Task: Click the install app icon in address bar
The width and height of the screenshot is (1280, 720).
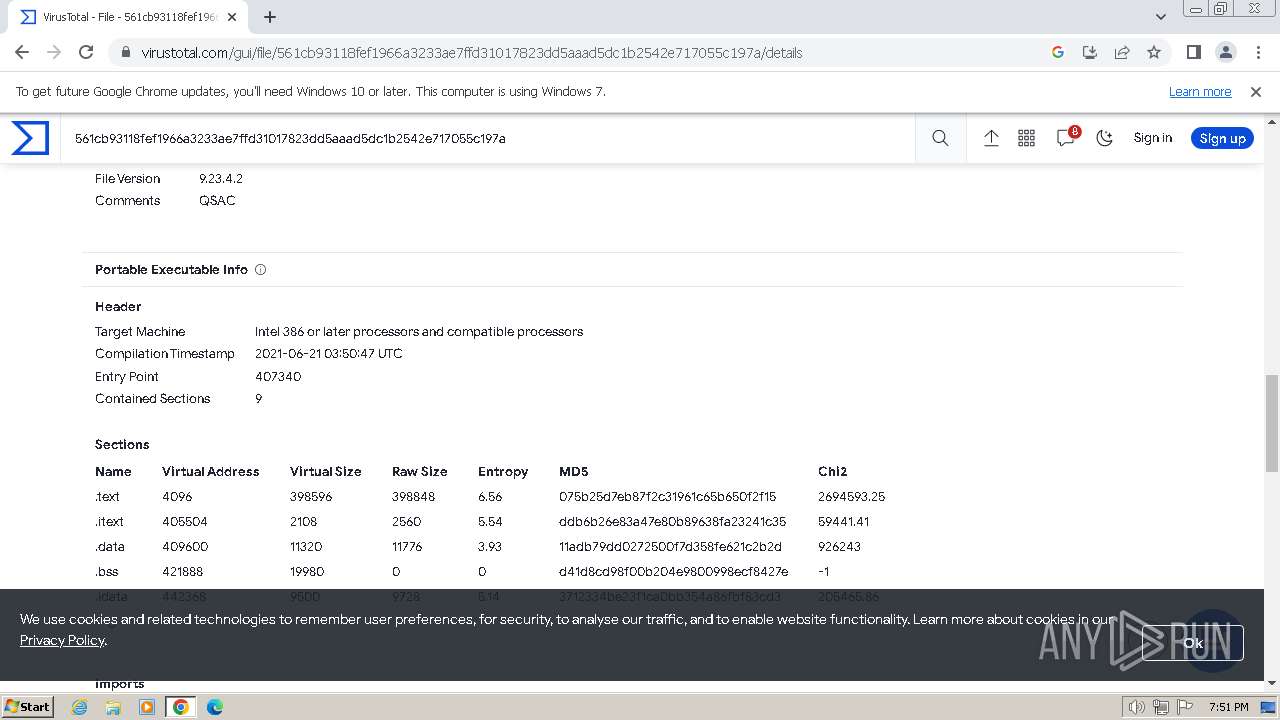Action: 1090,52
